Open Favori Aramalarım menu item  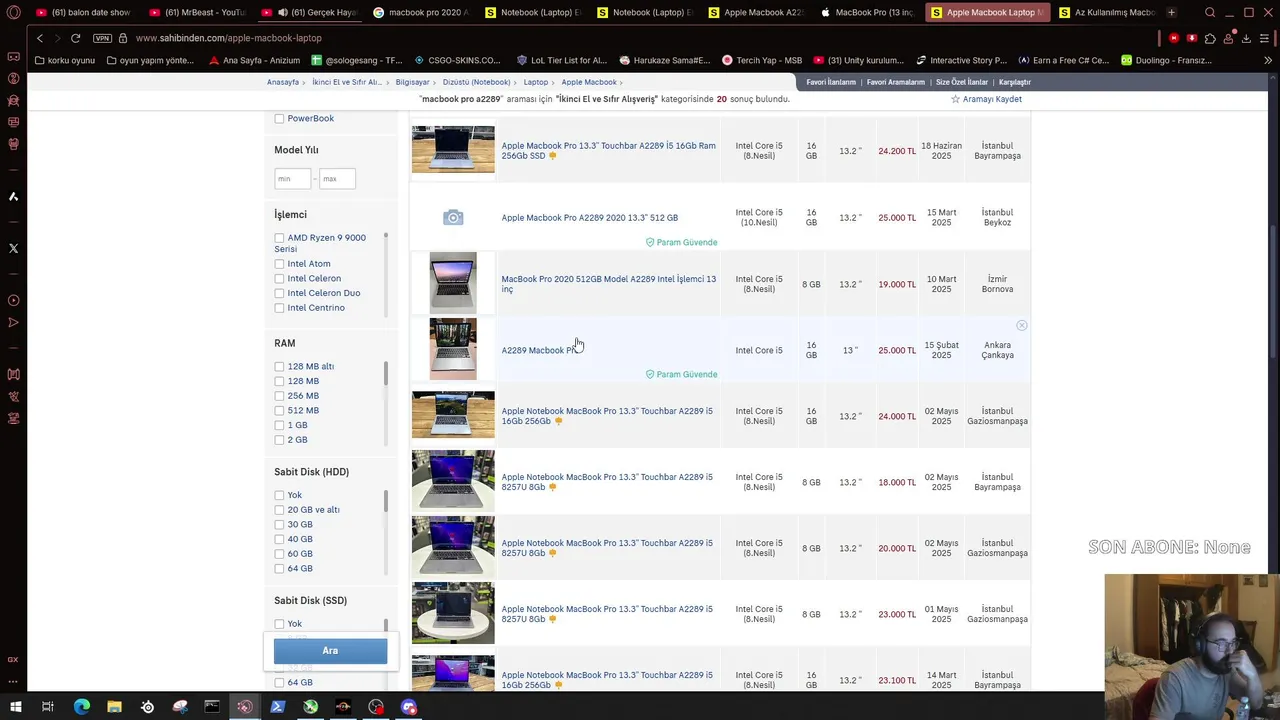coord(896,82)
